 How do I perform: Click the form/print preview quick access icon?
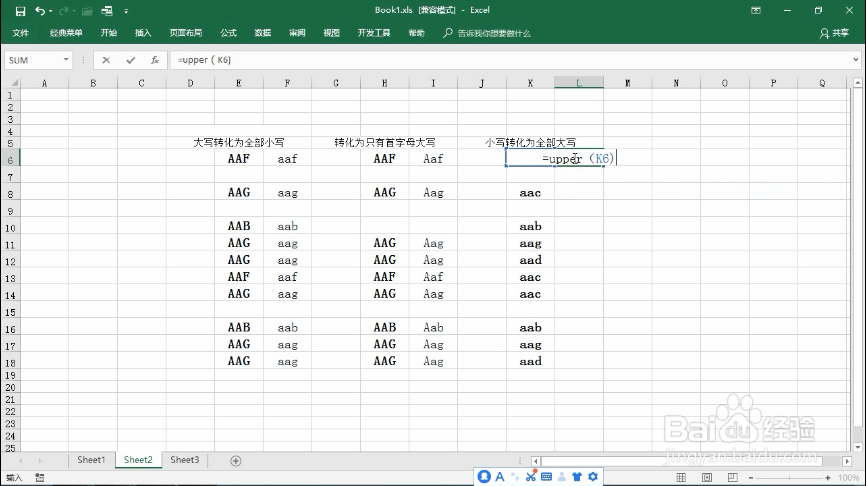tap(107, 11)
